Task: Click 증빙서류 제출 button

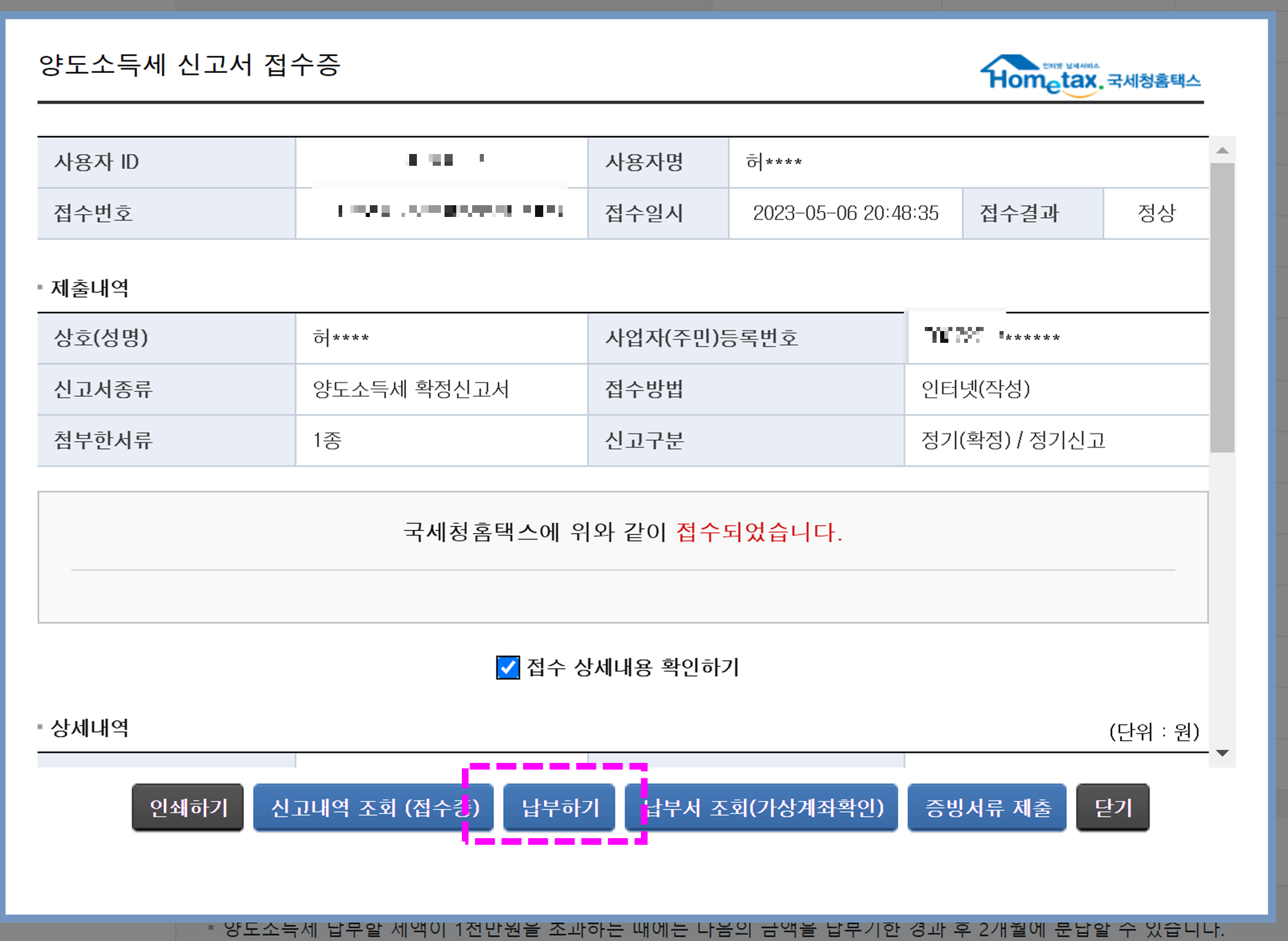Action: click(987, 808)
